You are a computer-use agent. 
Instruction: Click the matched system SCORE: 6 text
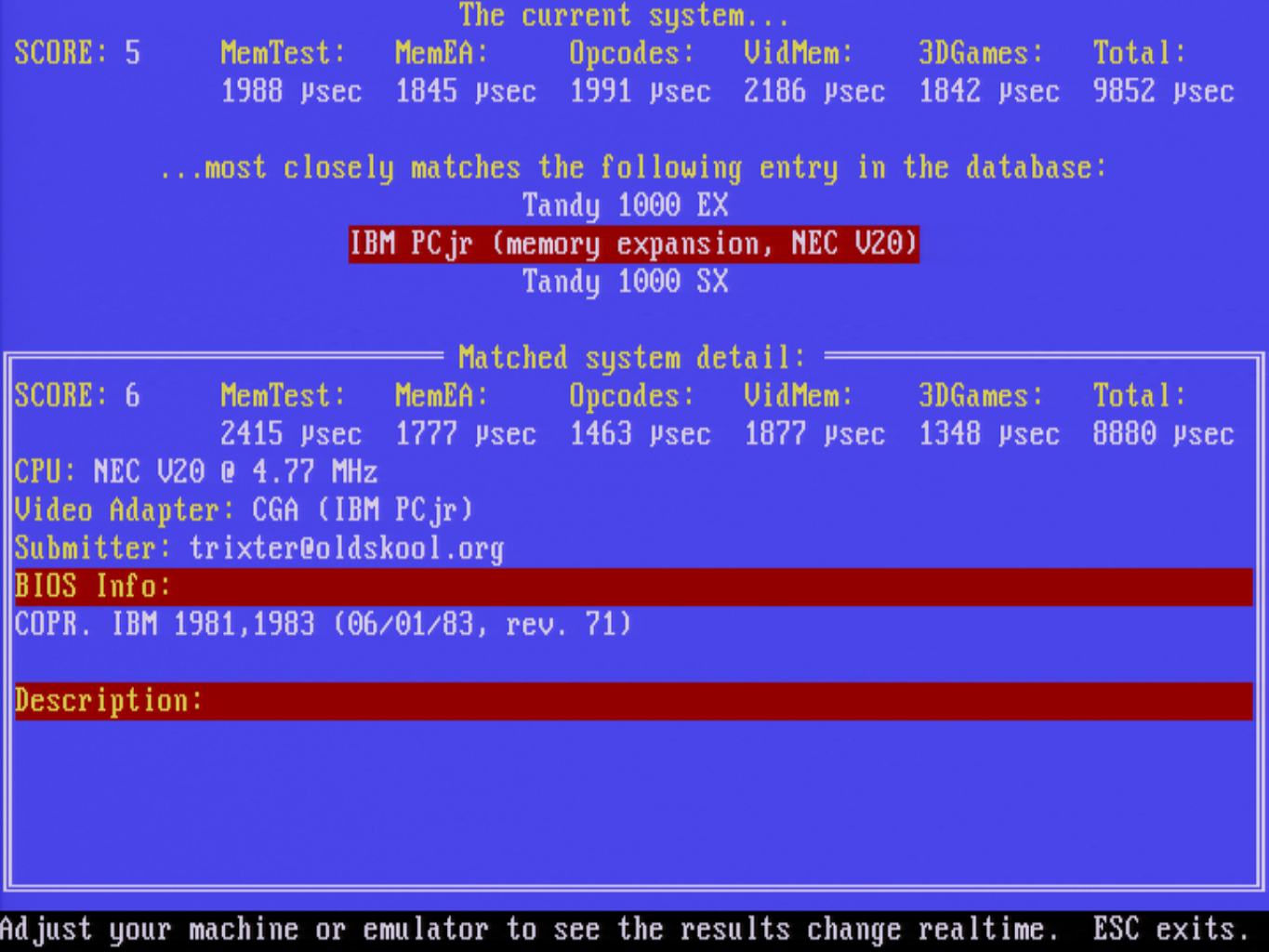78,396
